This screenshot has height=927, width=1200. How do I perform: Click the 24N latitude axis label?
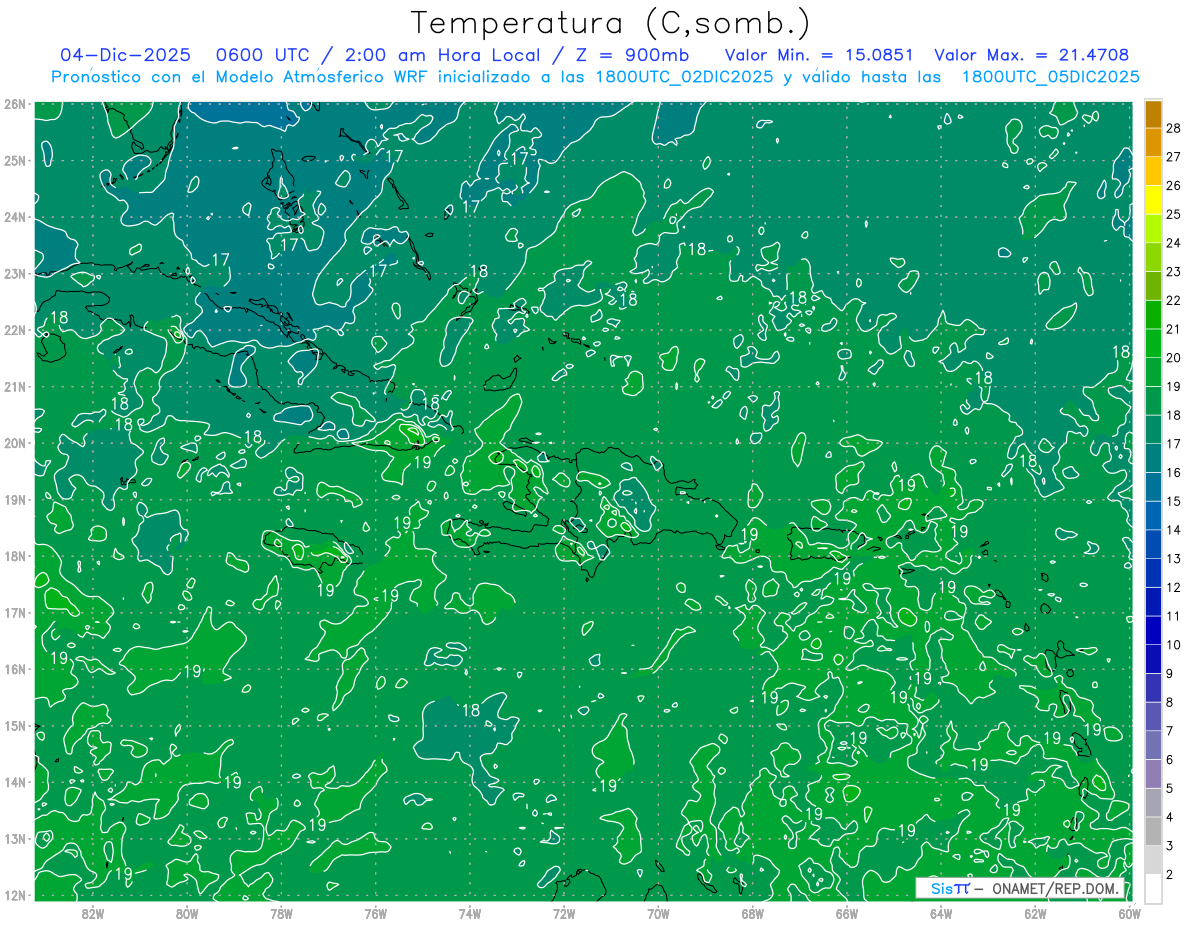pyautogui.click(x=15, y=217)
